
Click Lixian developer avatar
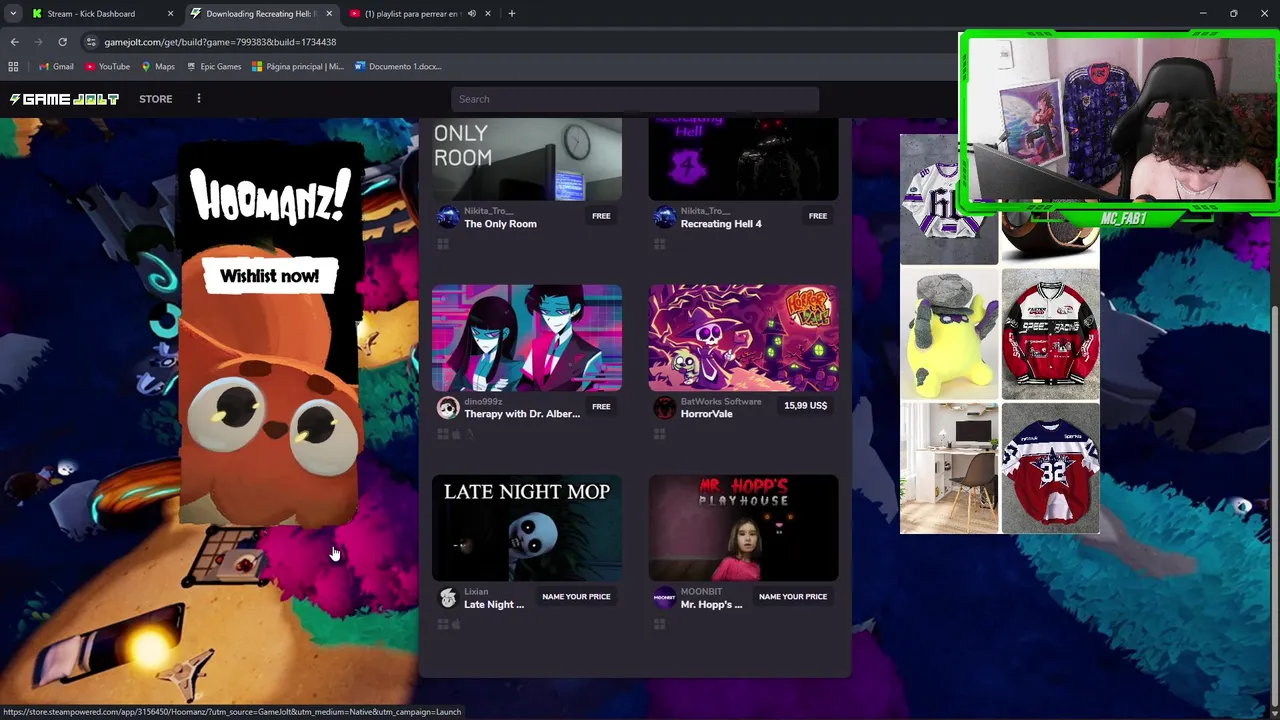[448, 598]
